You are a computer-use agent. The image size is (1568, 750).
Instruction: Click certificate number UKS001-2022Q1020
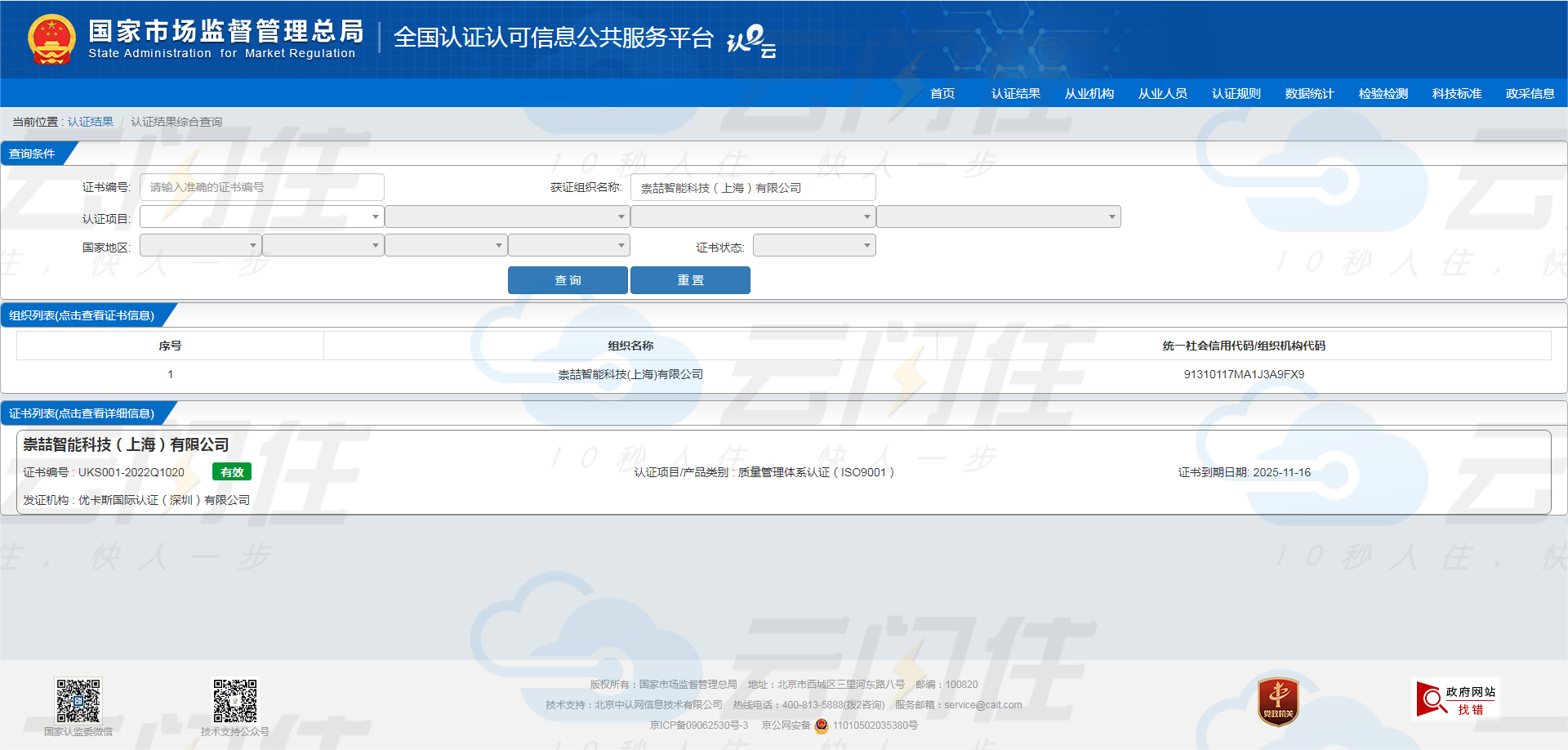tap(131, 472)
